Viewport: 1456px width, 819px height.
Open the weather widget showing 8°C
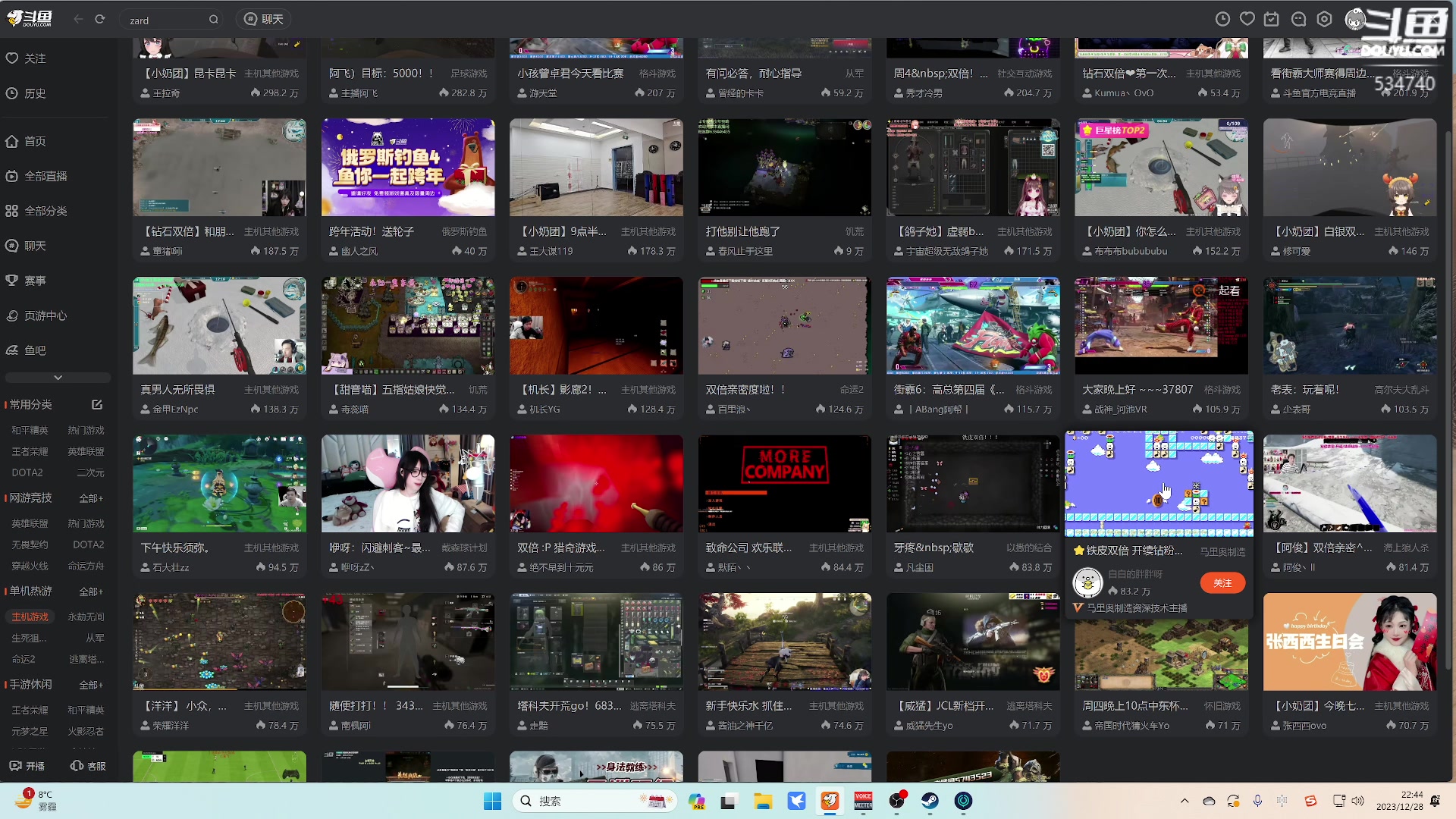coord(36,800)
